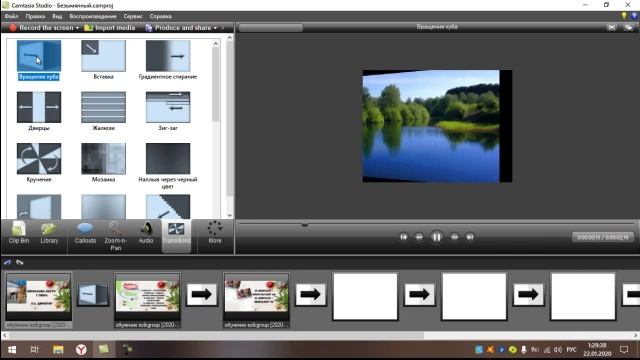Open Task View on the taskbar
This screenshot has width=640, height=360.
coord(35,350)
